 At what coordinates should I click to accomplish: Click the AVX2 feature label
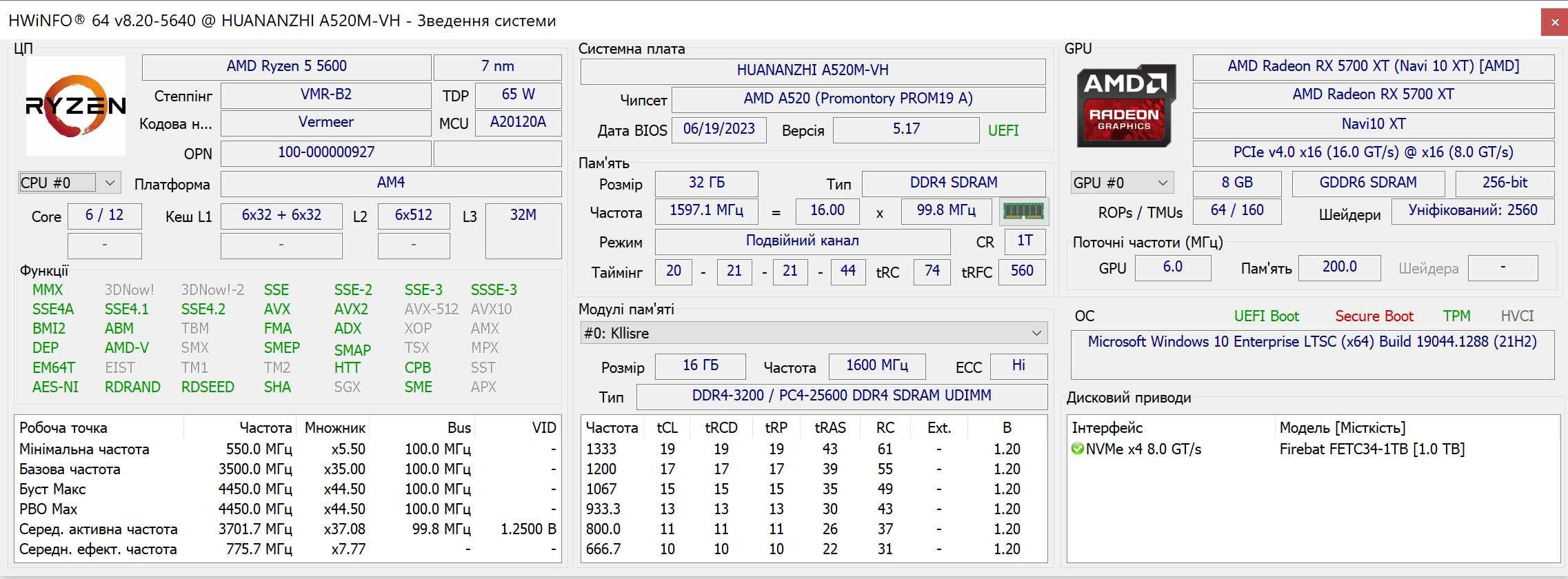[351, 309]
